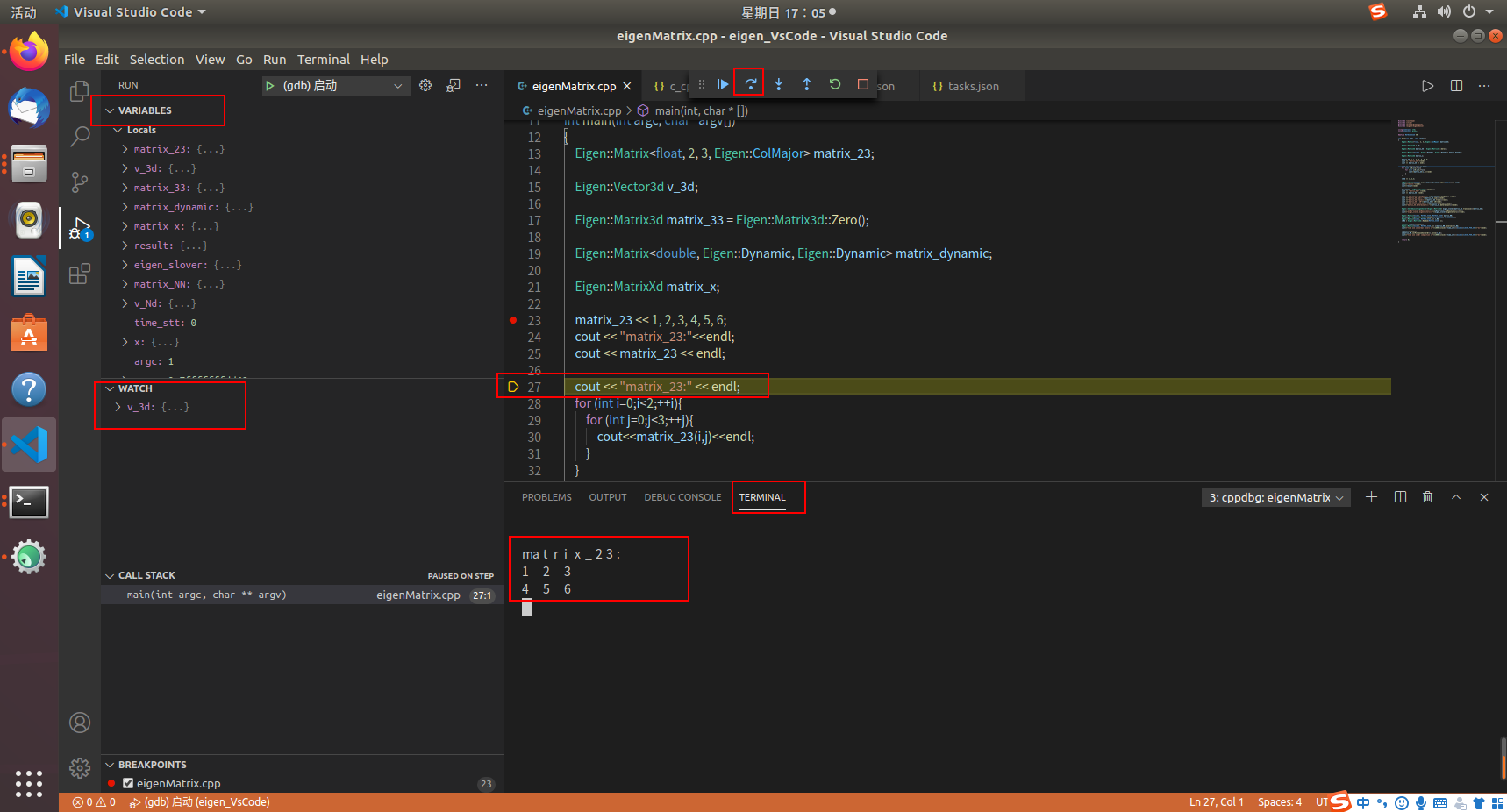Viewport: 1507px width, 812px height.
Task: Split the terminal panel
Action: coord(1400,497)
